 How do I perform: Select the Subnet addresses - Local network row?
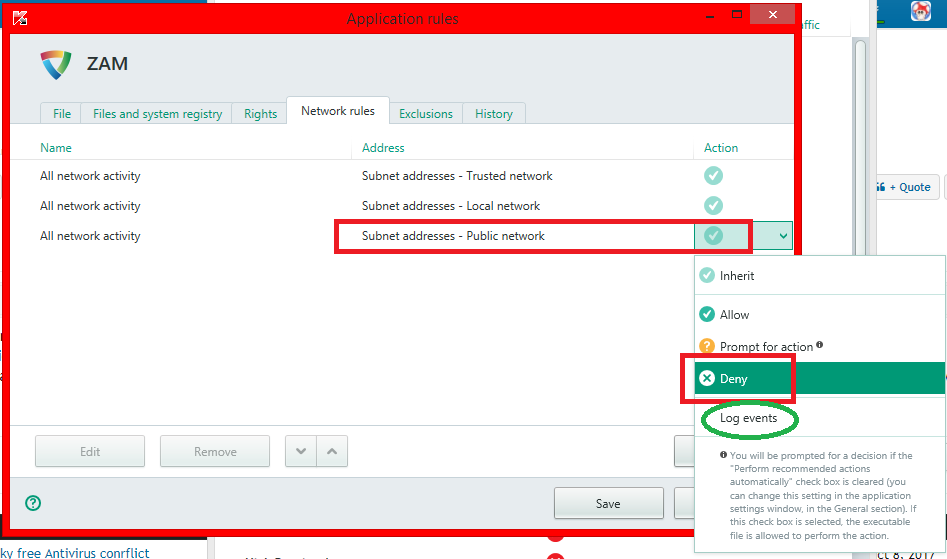coord(402,206)
